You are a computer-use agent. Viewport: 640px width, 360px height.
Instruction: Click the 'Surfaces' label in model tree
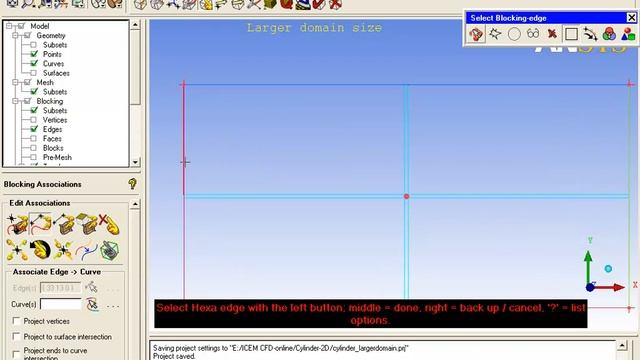(56, 73)
